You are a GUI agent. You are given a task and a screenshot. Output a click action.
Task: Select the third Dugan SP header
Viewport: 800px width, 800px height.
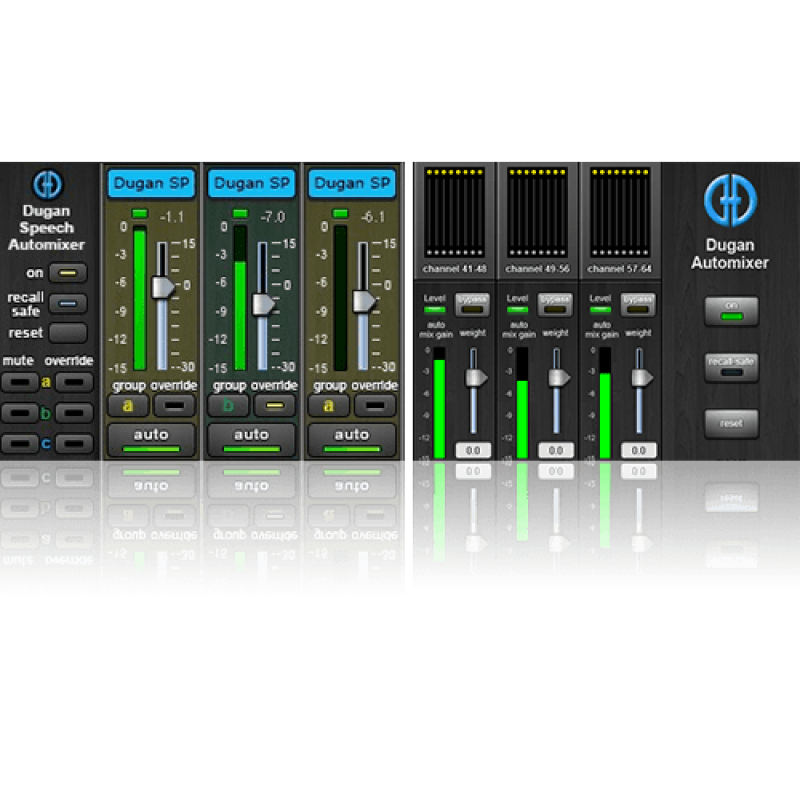(x=351, y=183)
